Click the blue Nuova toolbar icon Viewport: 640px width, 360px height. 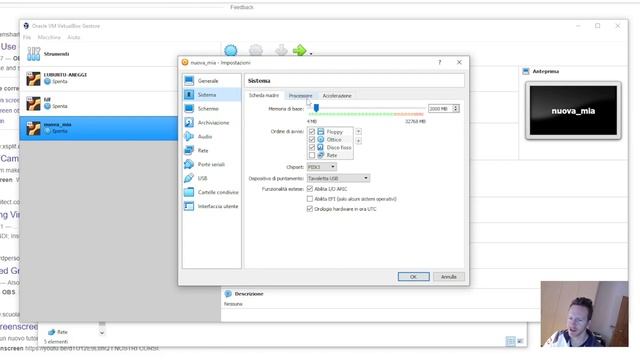tap(231, 50)
